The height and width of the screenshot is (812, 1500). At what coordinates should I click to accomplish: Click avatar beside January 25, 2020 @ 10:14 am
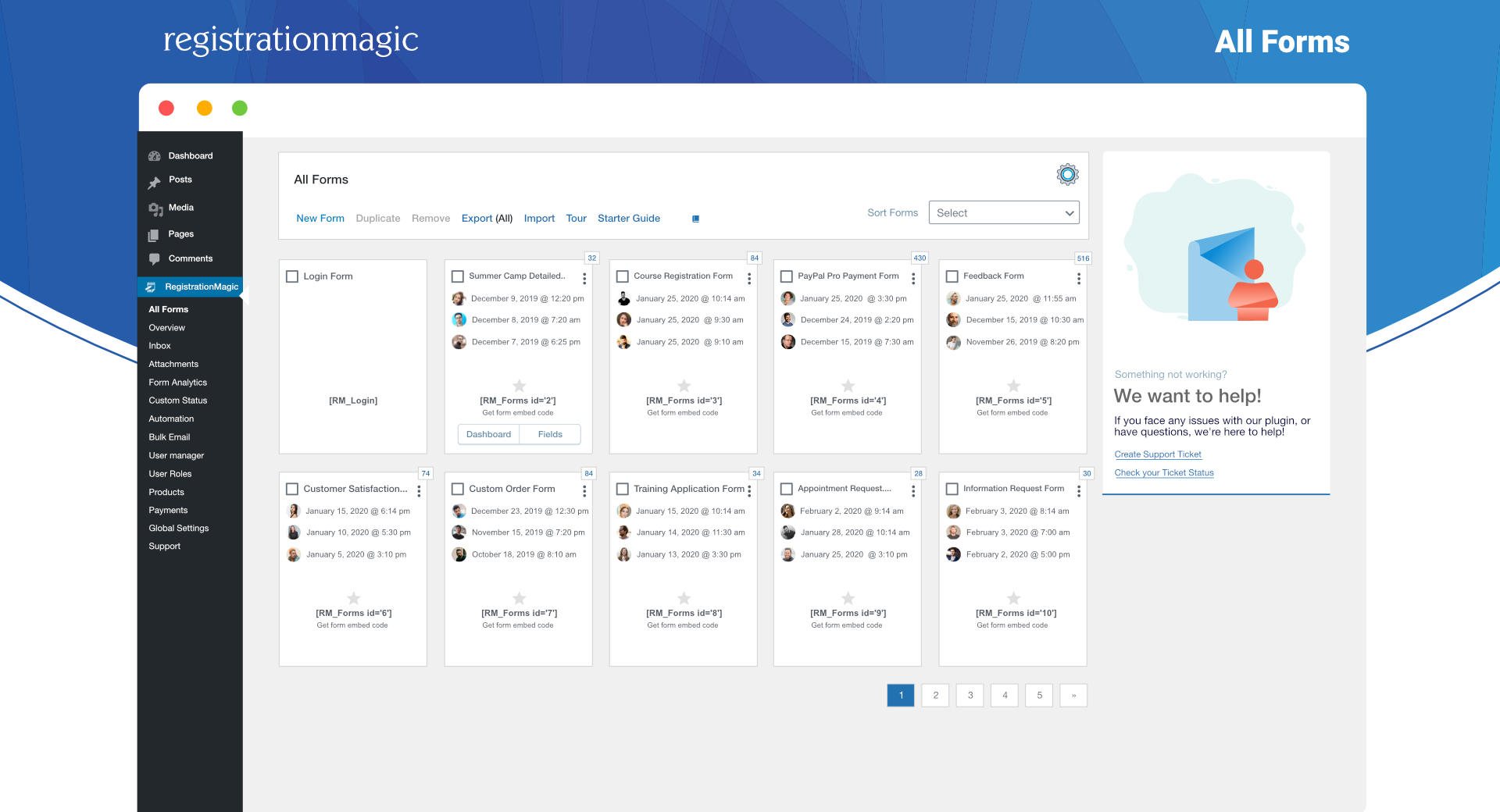[x=624, y=298]
